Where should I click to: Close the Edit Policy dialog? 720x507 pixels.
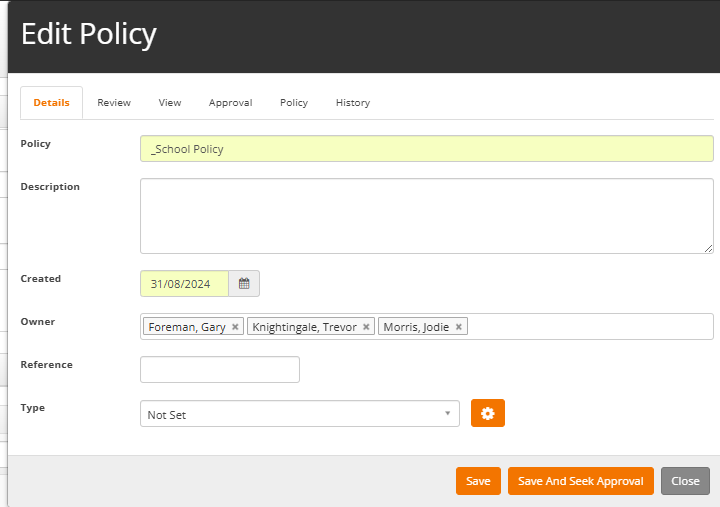point(685,481)
